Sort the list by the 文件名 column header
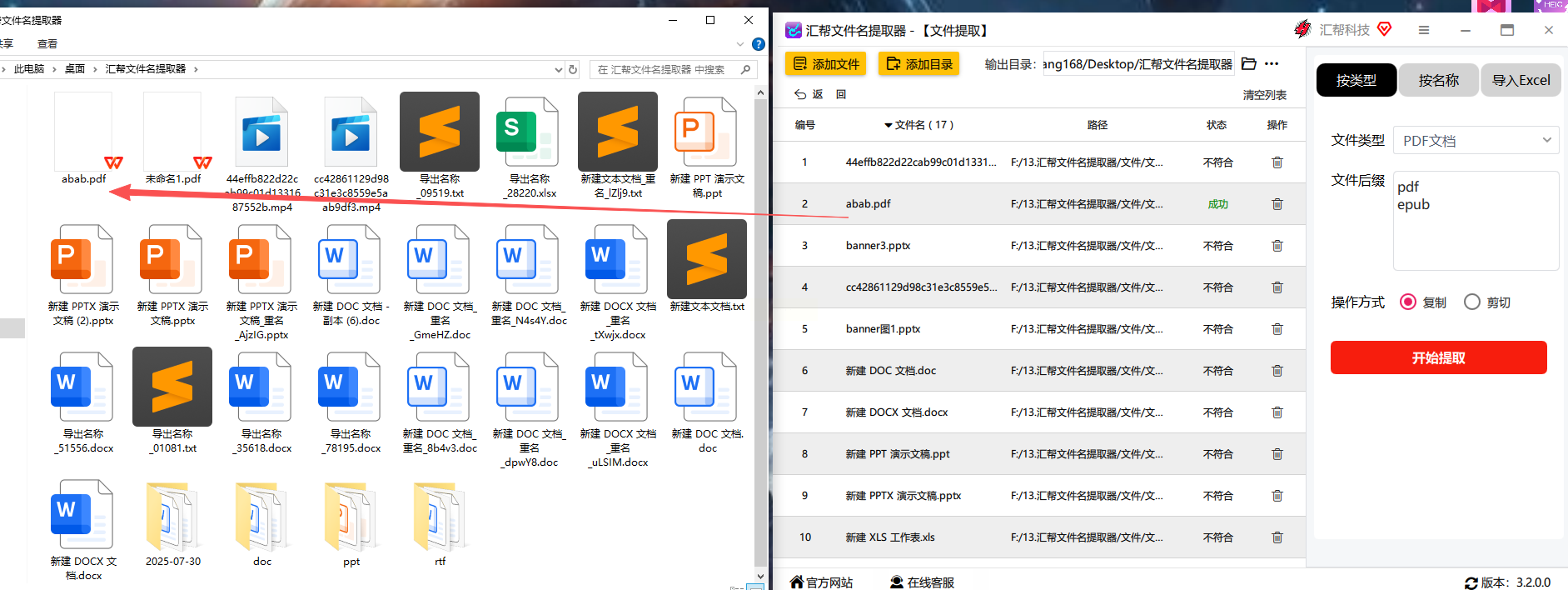Viewport: 1568px width, 590px height. tap(918, 125)
